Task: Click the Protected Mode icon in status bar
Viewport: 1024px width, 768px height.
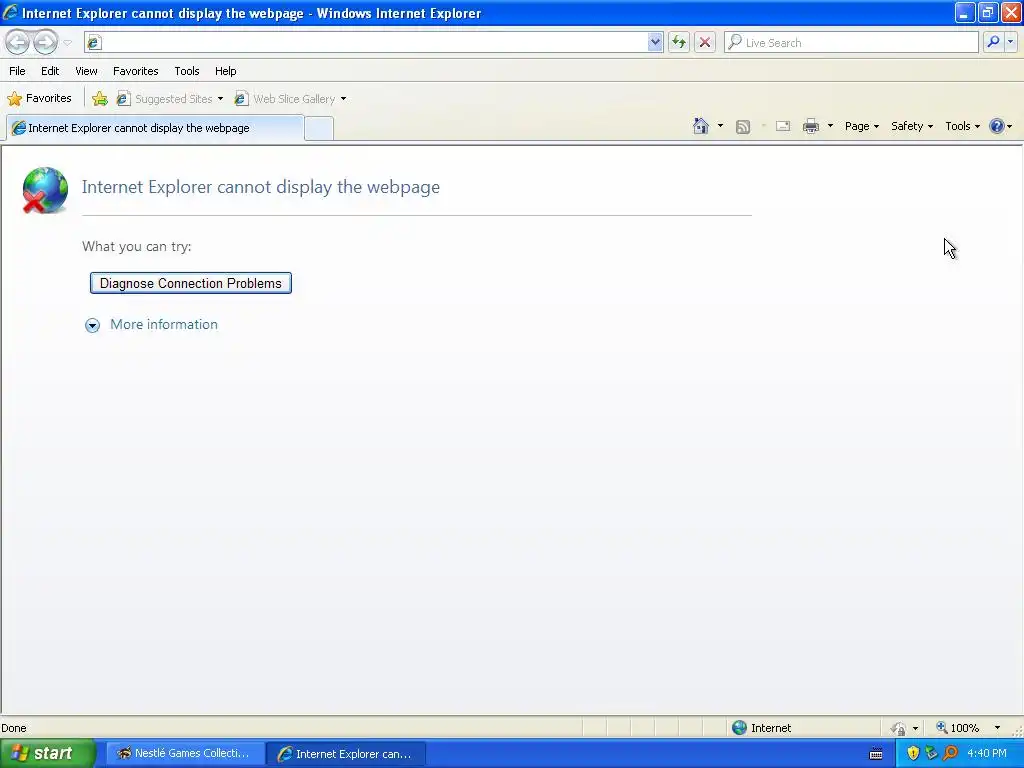Action: 899,728
